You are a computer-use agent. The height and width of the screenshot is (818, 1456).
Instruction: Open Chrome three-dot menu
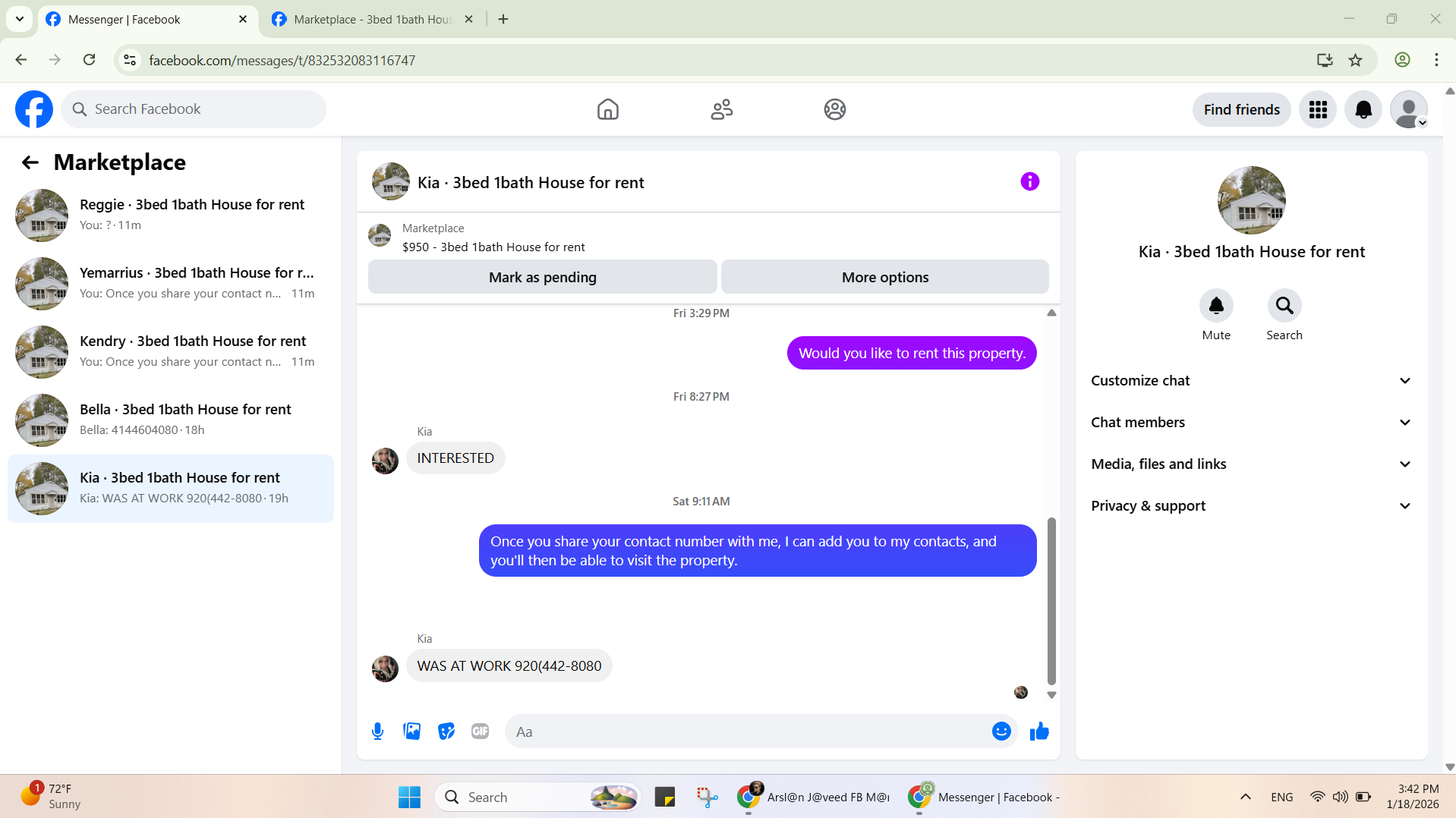1436,60
